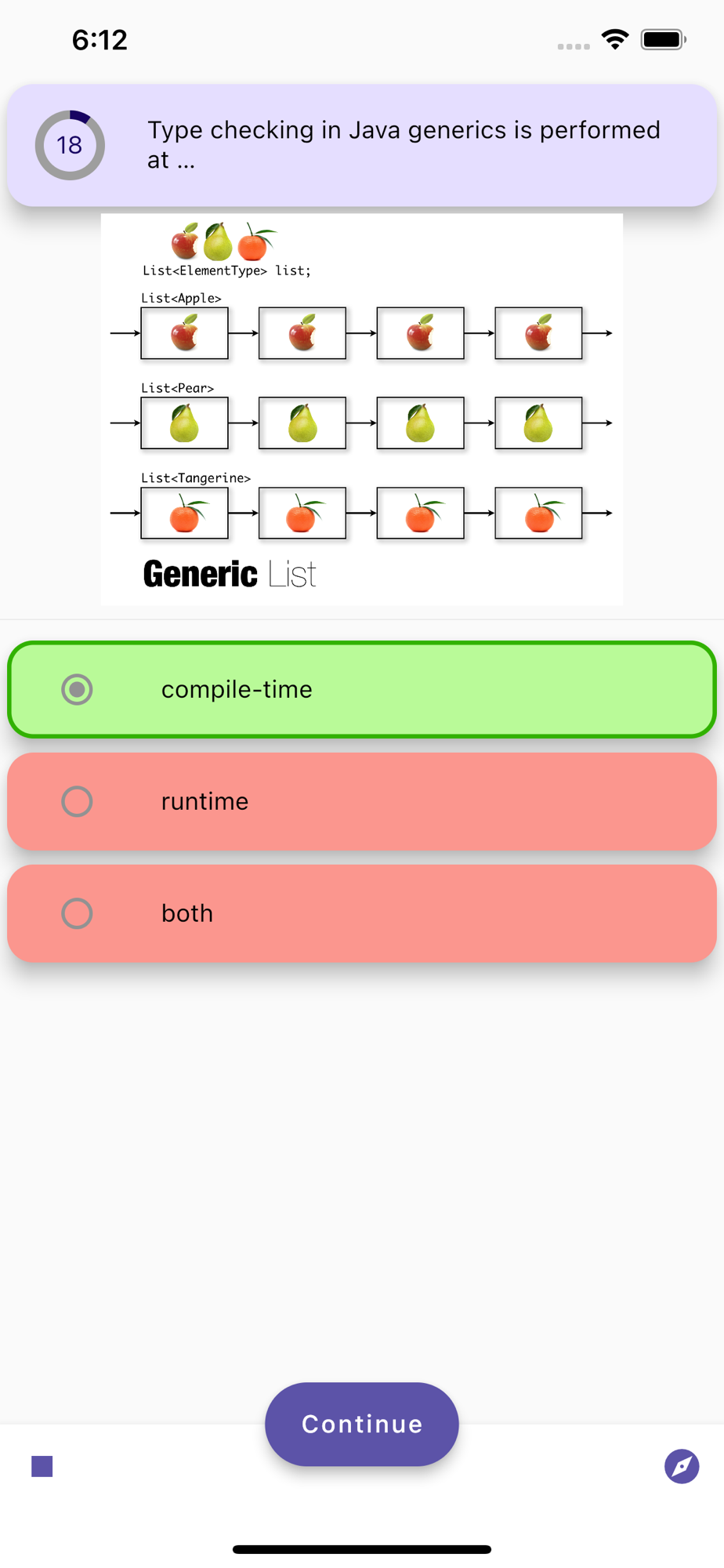Select the runtime radio button
The height and width of the screenshot is (1568, 724).
coord(77,801)
